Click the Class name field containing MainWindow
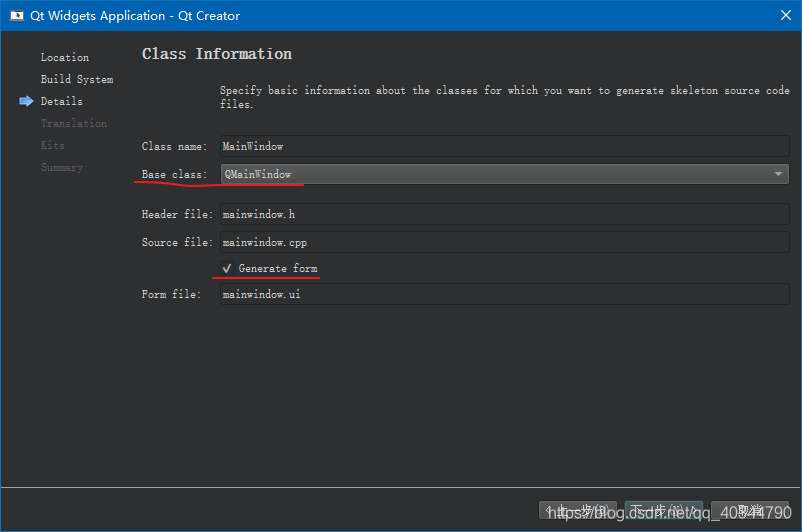Screen dimensions: 802x532 pos(505,146)
